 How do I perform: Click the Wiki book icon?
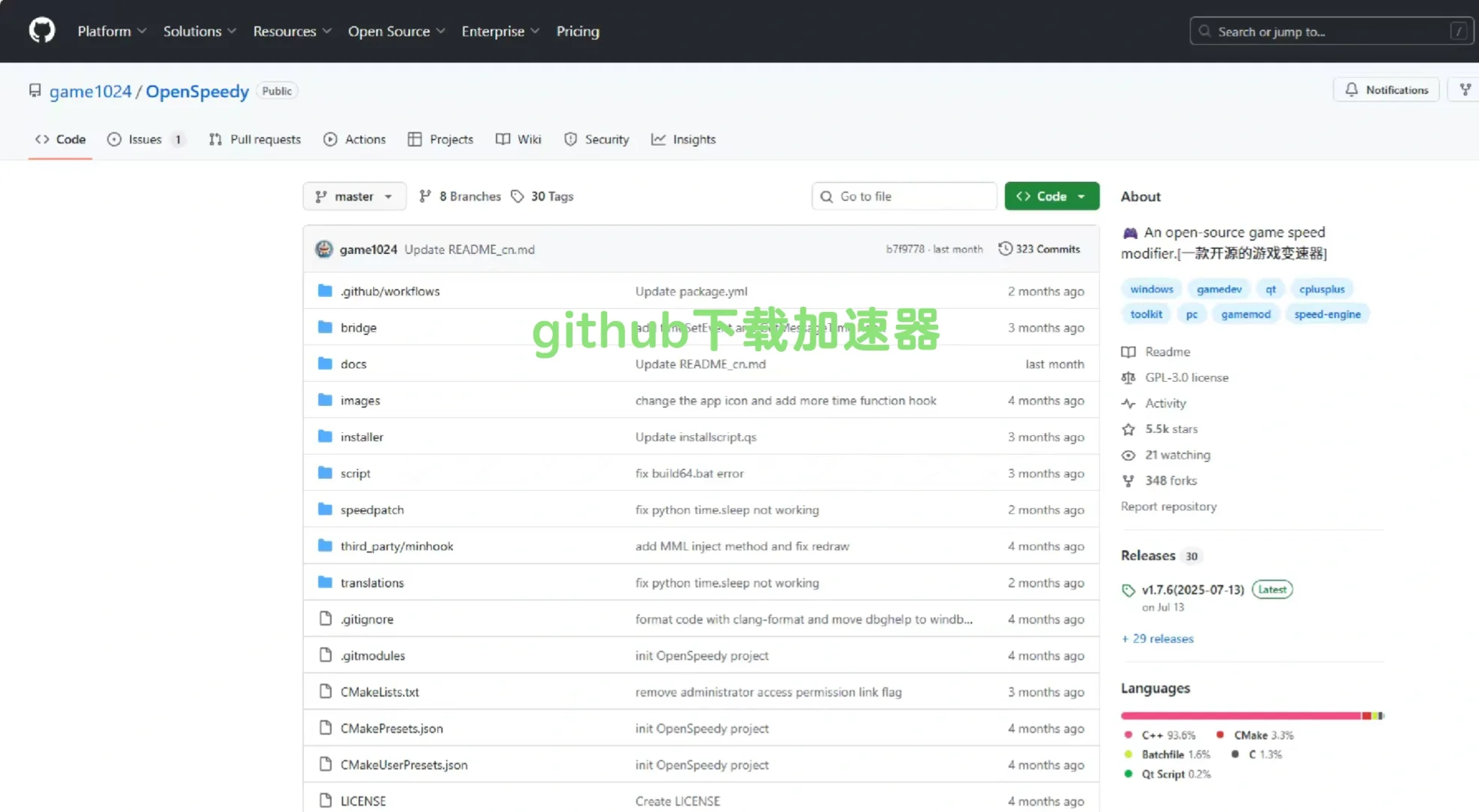[503, 139]
